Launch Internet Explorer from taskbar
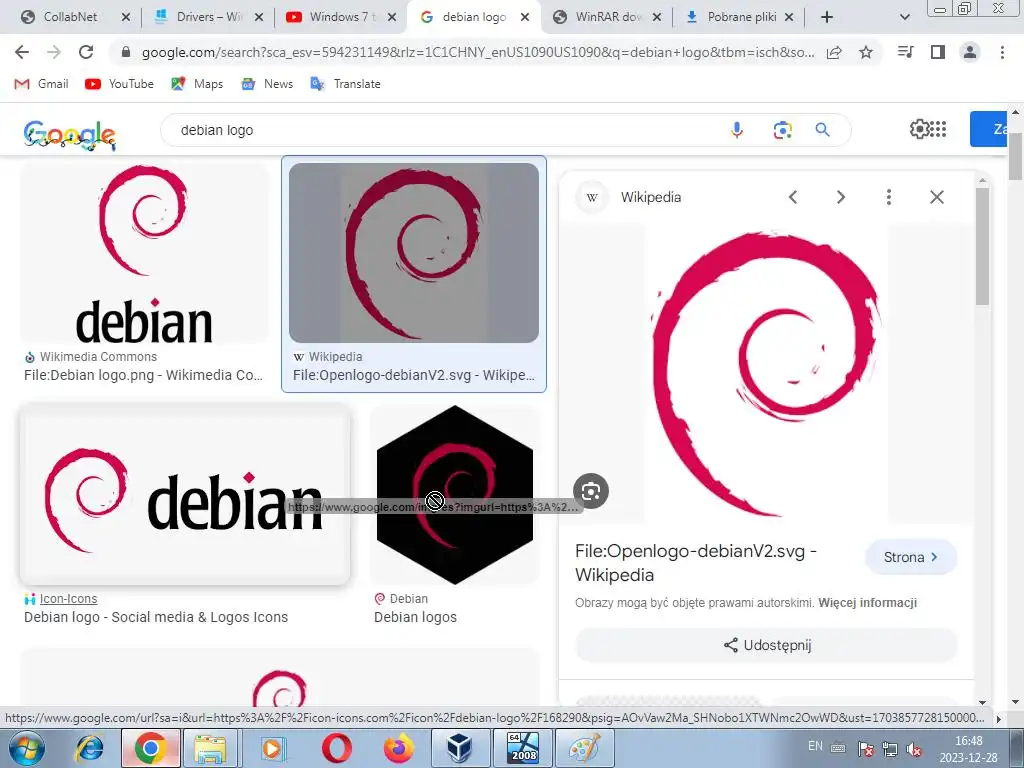Image resolution: width=1024 pixels, height=768 pixels. (x=89, y=748)
